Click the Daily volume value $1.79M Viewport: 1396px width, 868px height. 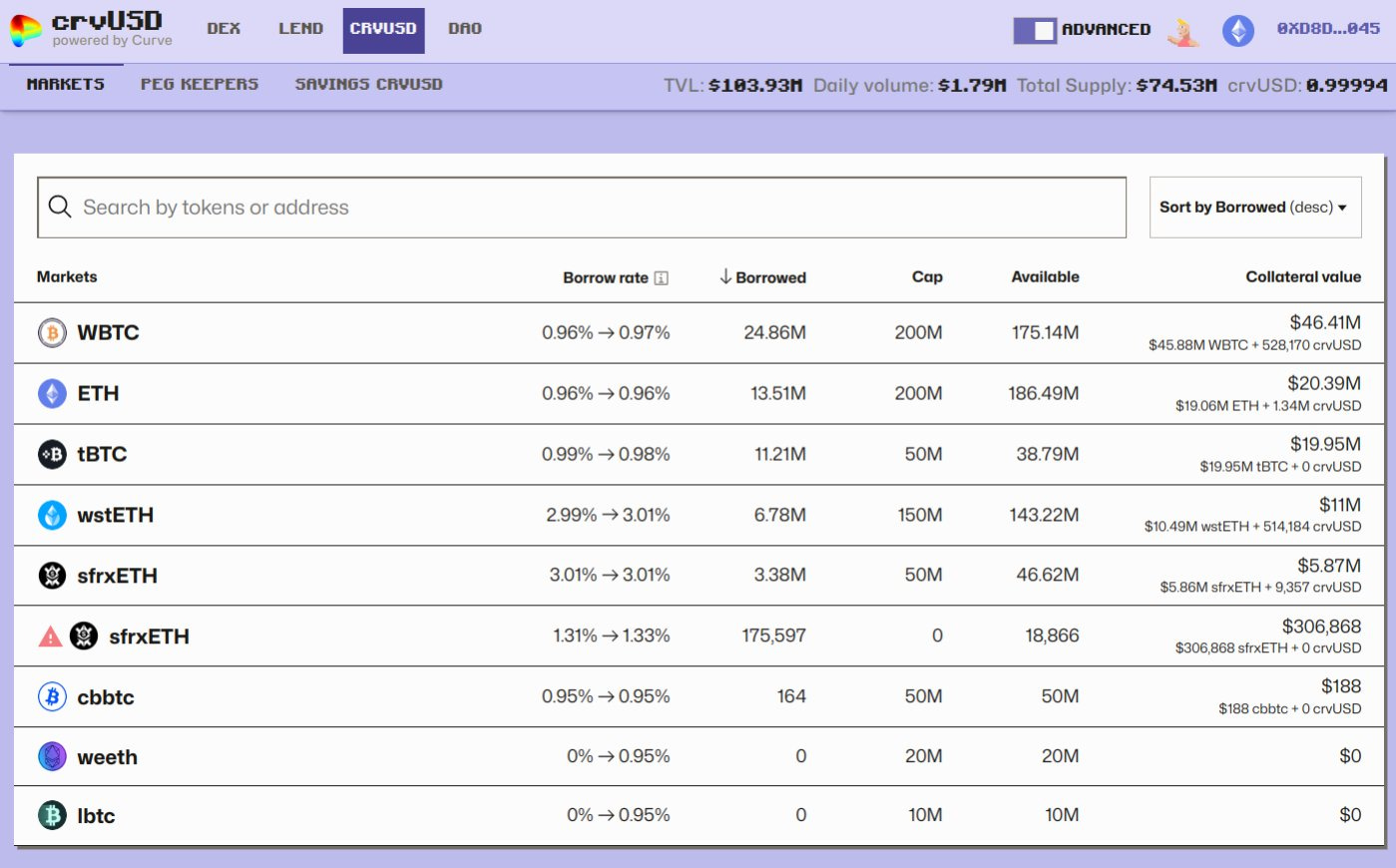click(972, 86)
